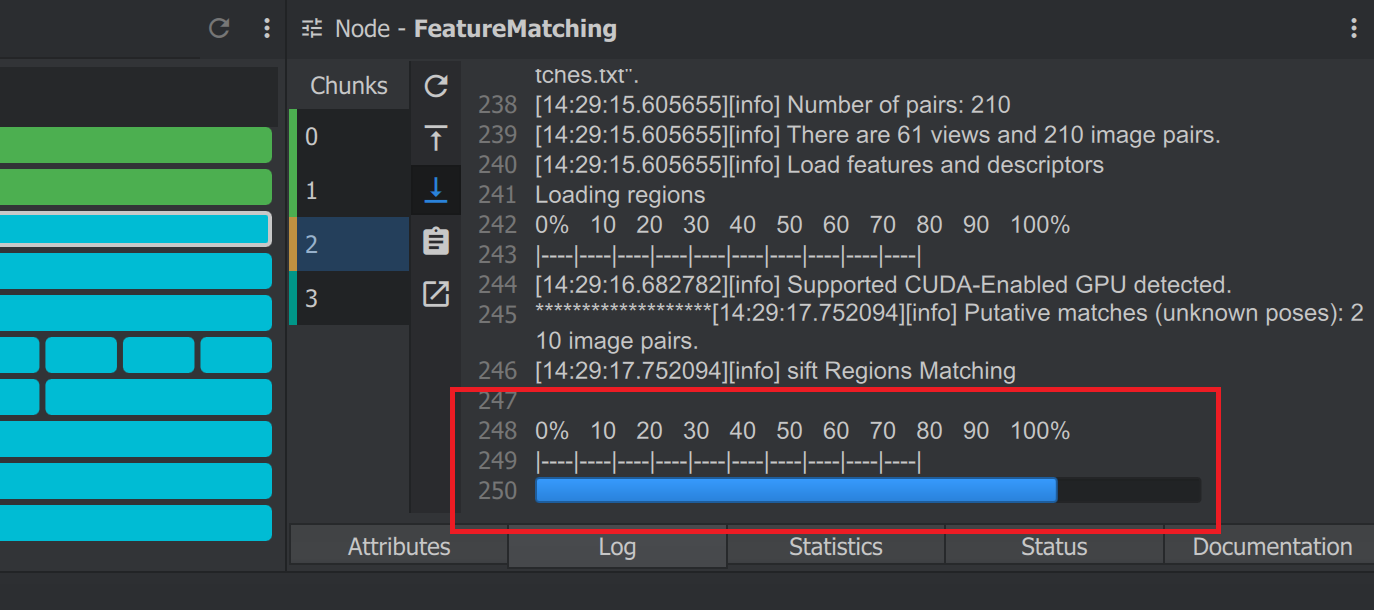Disable auto-scroll to bottom of log
Screen dimensions: 1374x610
point(436,190)
